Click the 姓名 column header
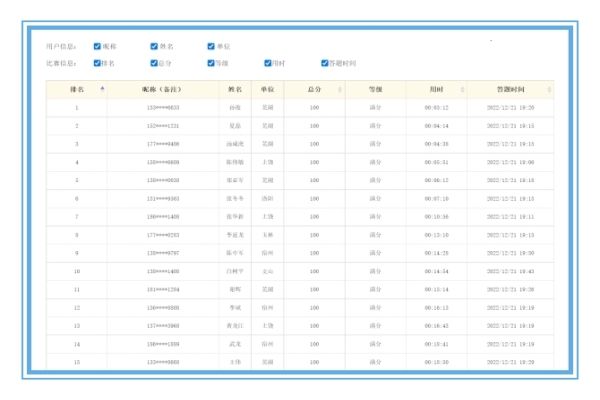Screen dimensions: 600x400 [235, 90]
